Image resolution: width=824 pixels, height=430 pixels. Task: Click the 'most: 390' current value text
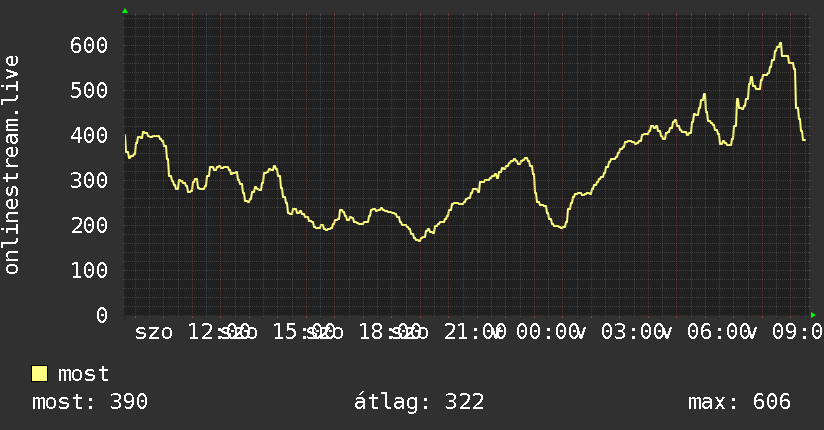90,402
